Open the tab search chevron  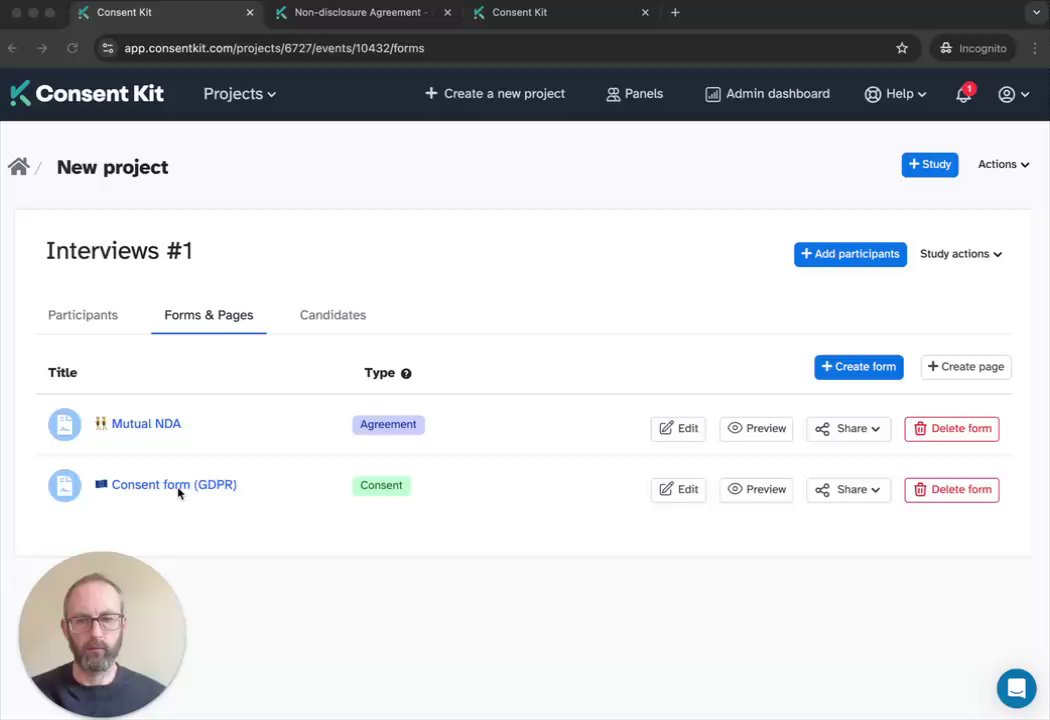point(1036,13)
